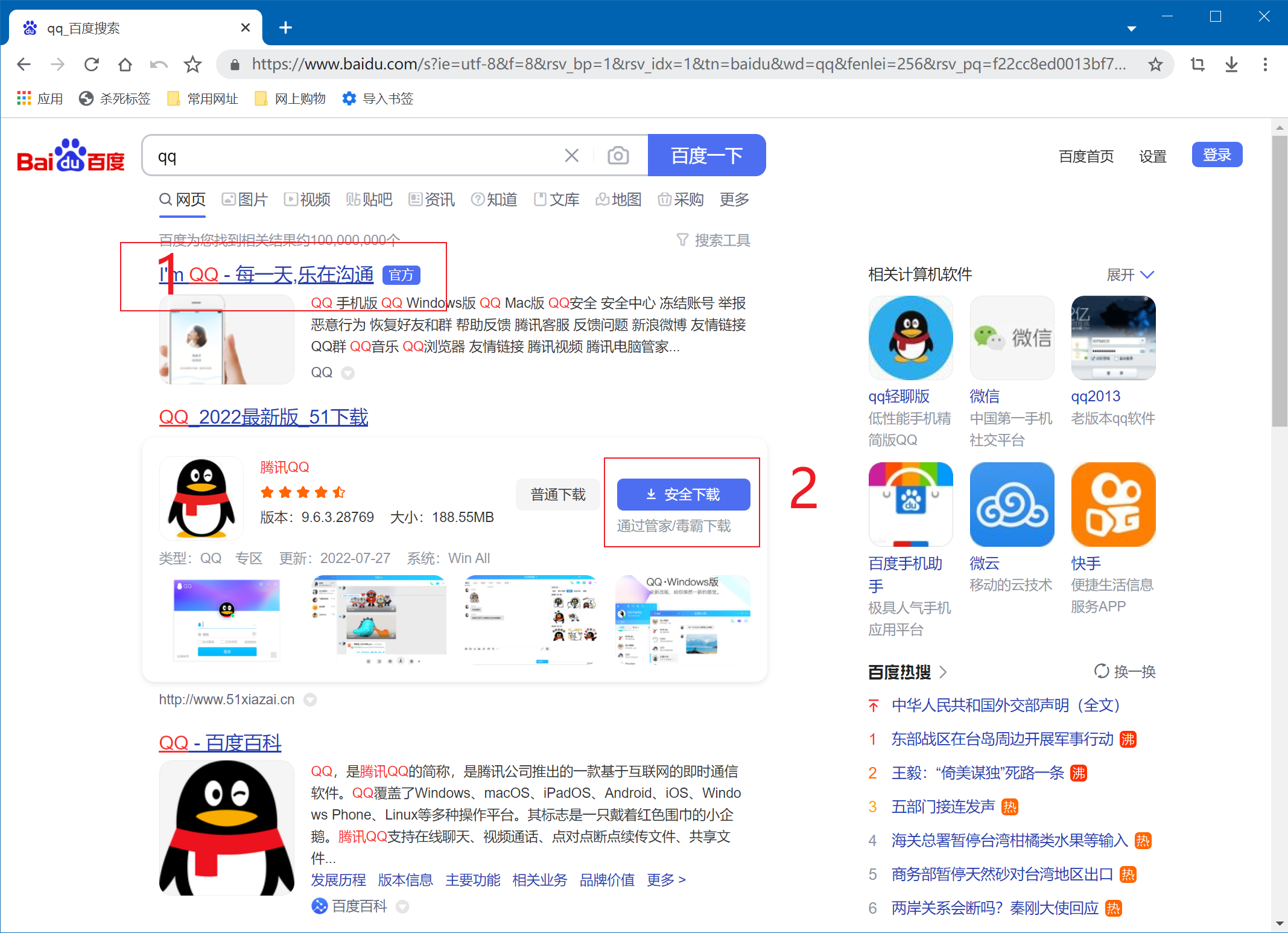1288x933 pixels.
Task: Open Chrome's three-dot menu
Action: [1265, 64]
